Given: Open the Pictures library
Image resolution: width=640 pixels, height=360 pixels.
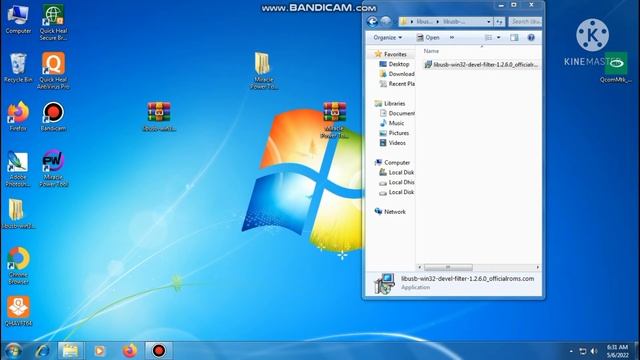Looking at the screenshot, I should tap(394, 133).
